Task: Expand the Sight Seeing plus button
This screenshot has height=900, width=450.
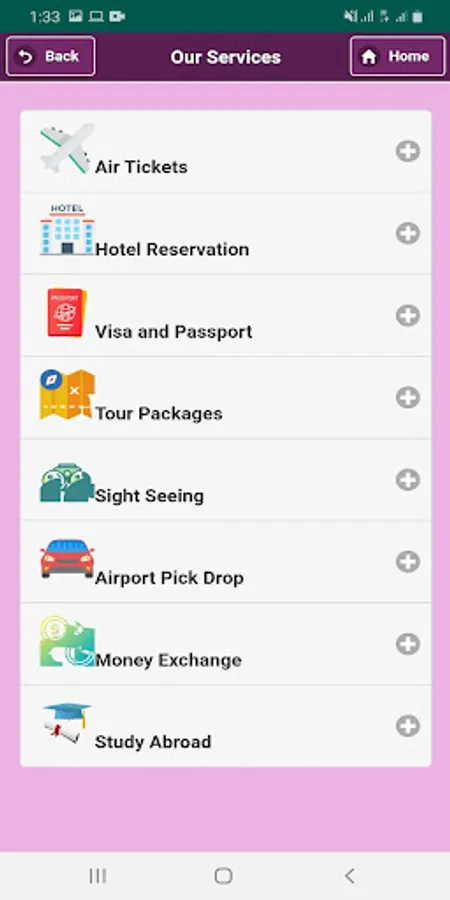Action: click(x=408, y=480)
